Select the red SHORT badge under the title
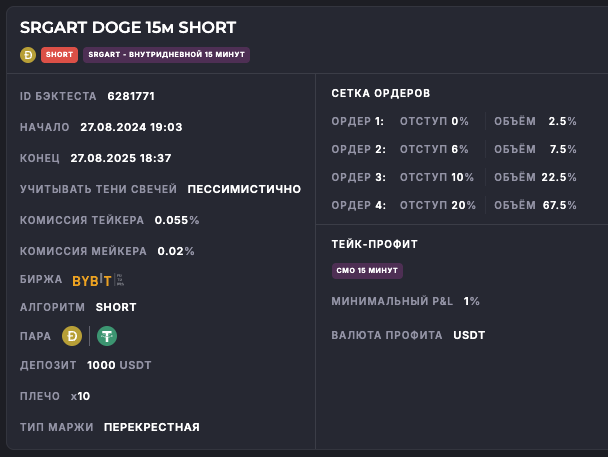This screenshot has width=608, height=457. pyautogui.click(x=60, y=54)
